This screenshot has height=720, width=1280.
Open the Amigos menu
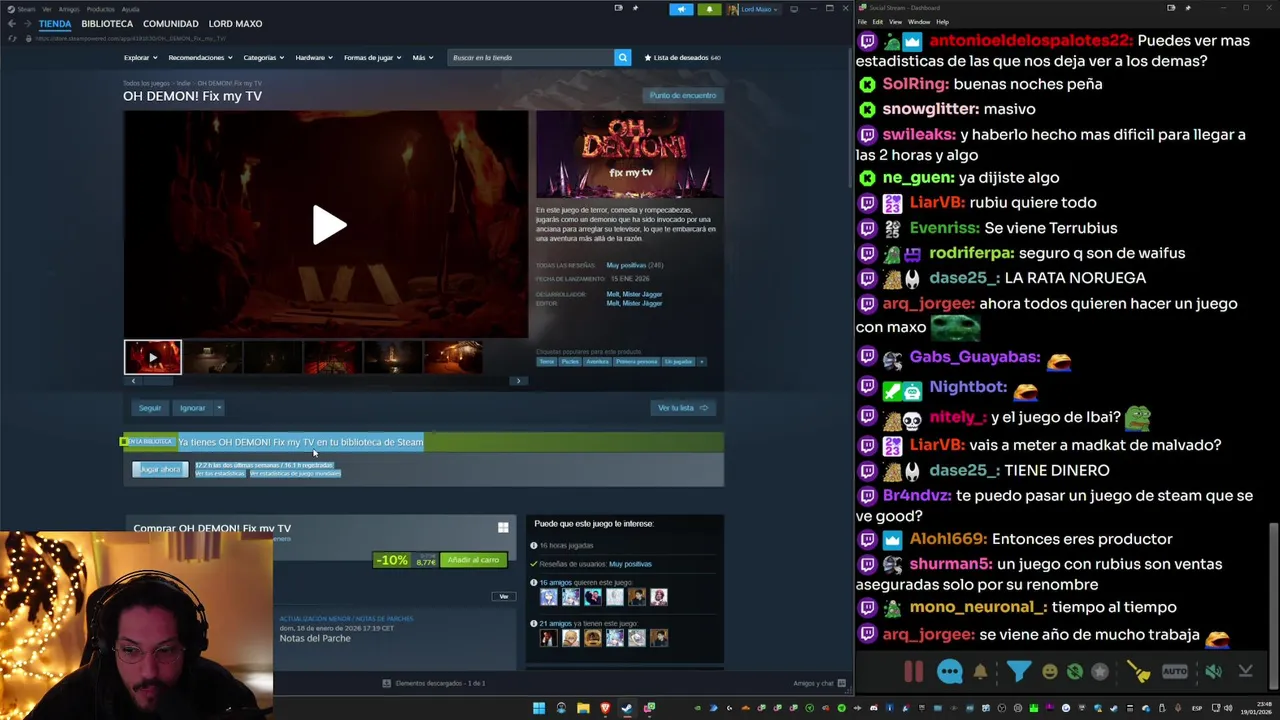(x=68, y=9)
